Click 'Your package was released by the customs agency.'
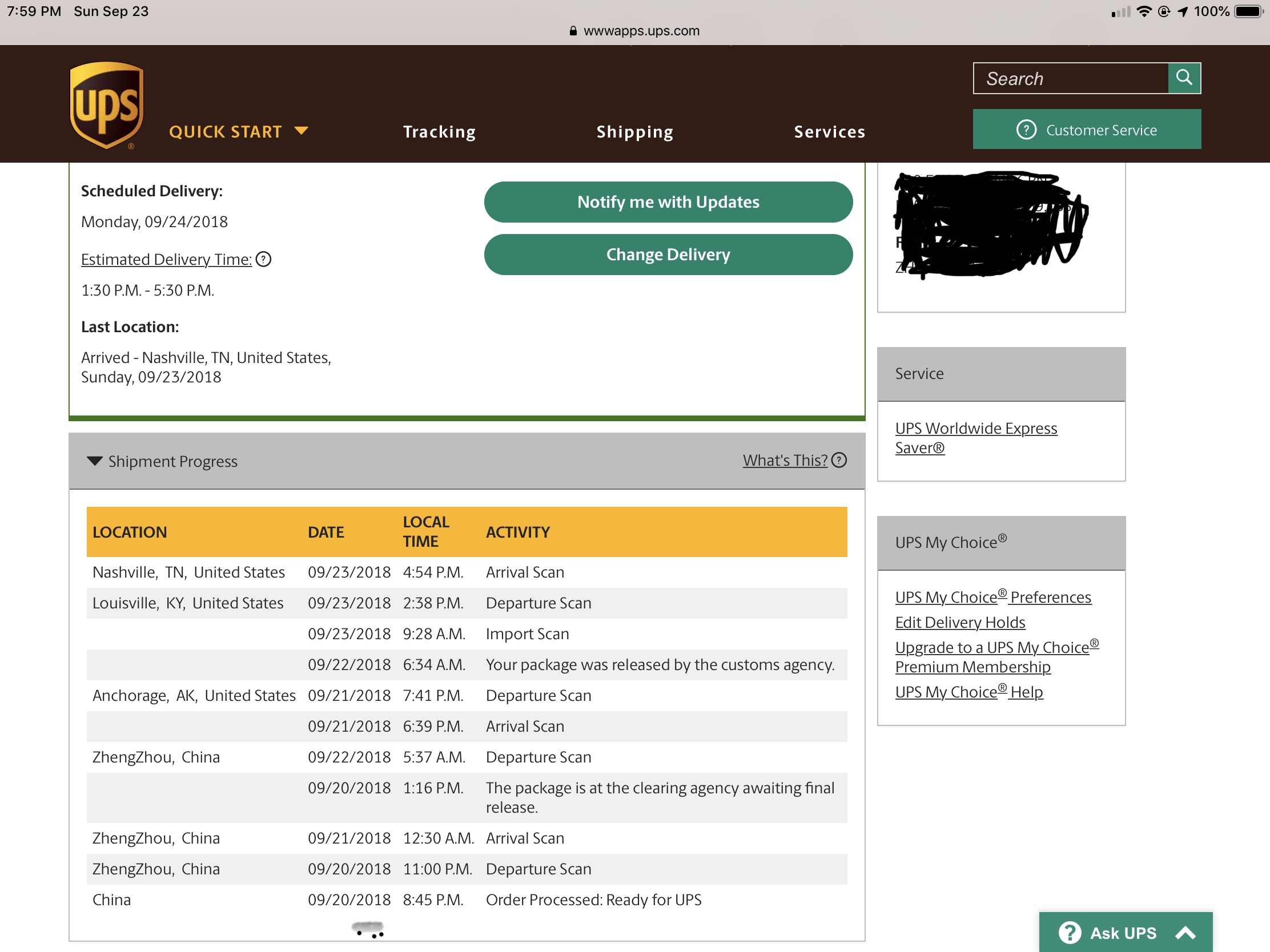 click(660, 664)
